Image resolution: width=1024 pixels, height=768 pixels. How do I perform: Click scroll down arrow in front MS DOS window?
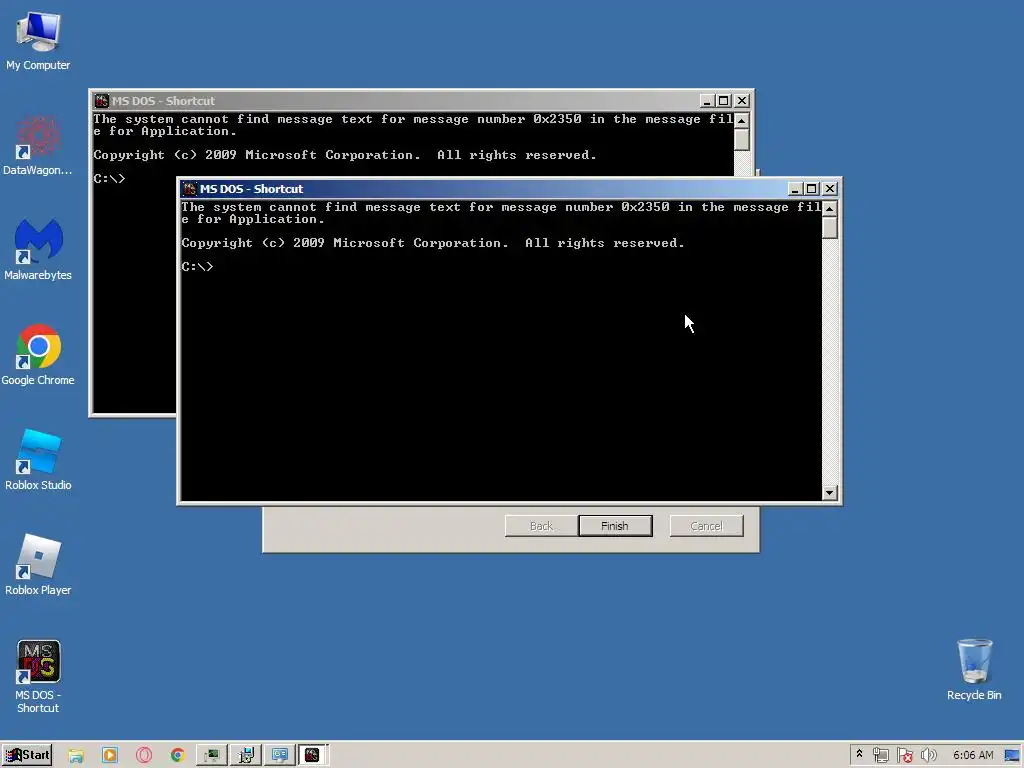tap(829, 492)
